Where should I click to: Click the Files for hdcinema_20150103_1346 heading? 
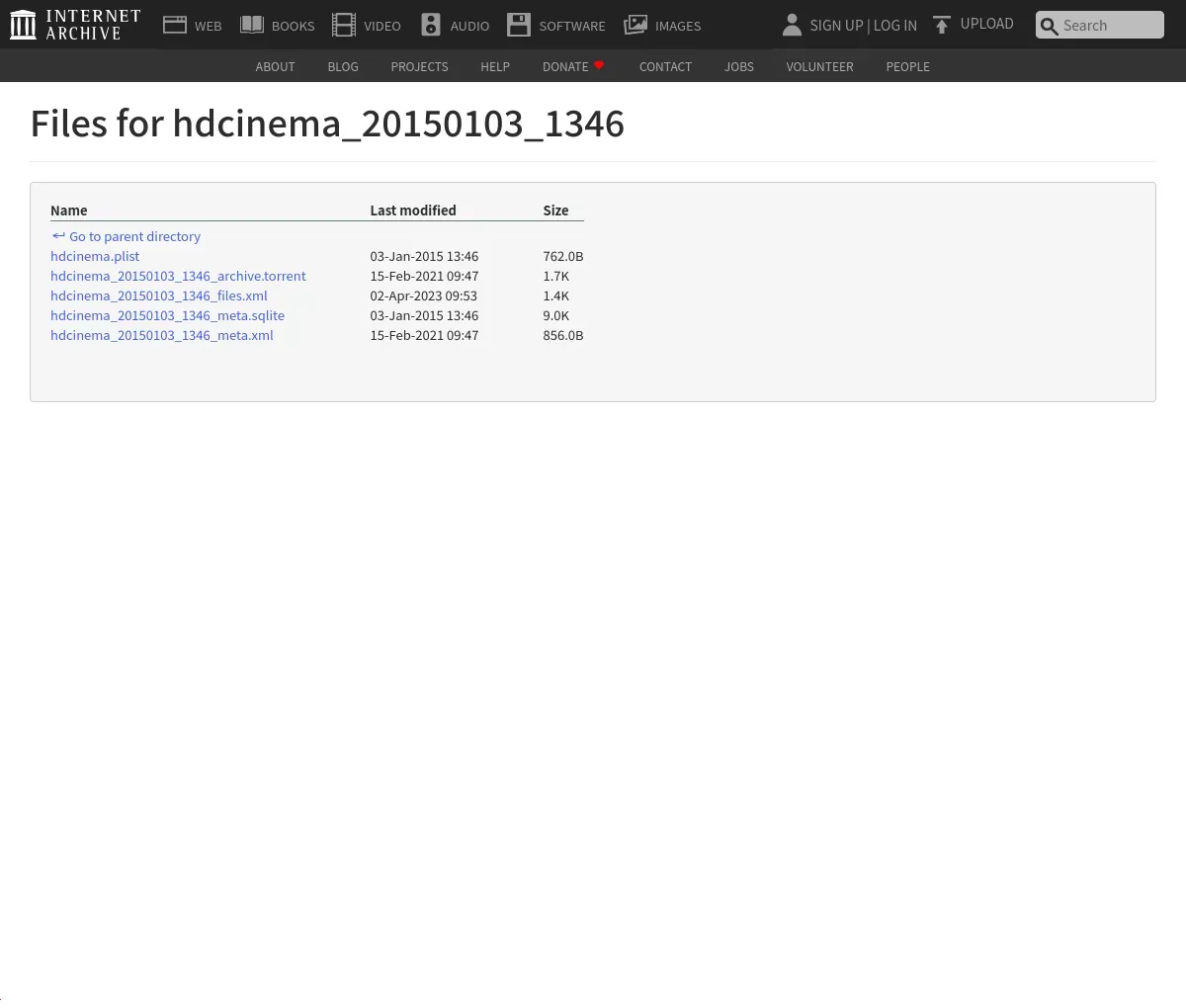(x=327, y=124)
